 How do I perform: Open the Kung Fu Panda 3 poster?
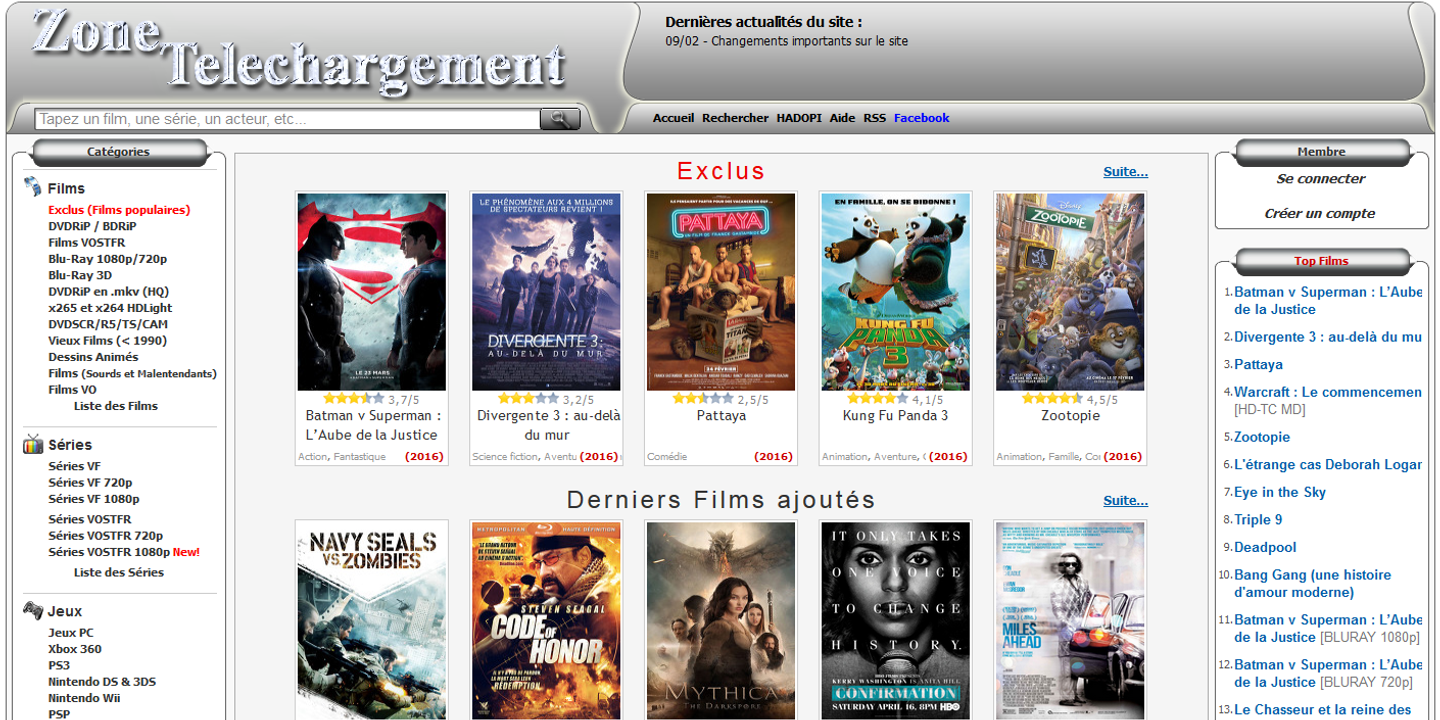coord(895,291)
